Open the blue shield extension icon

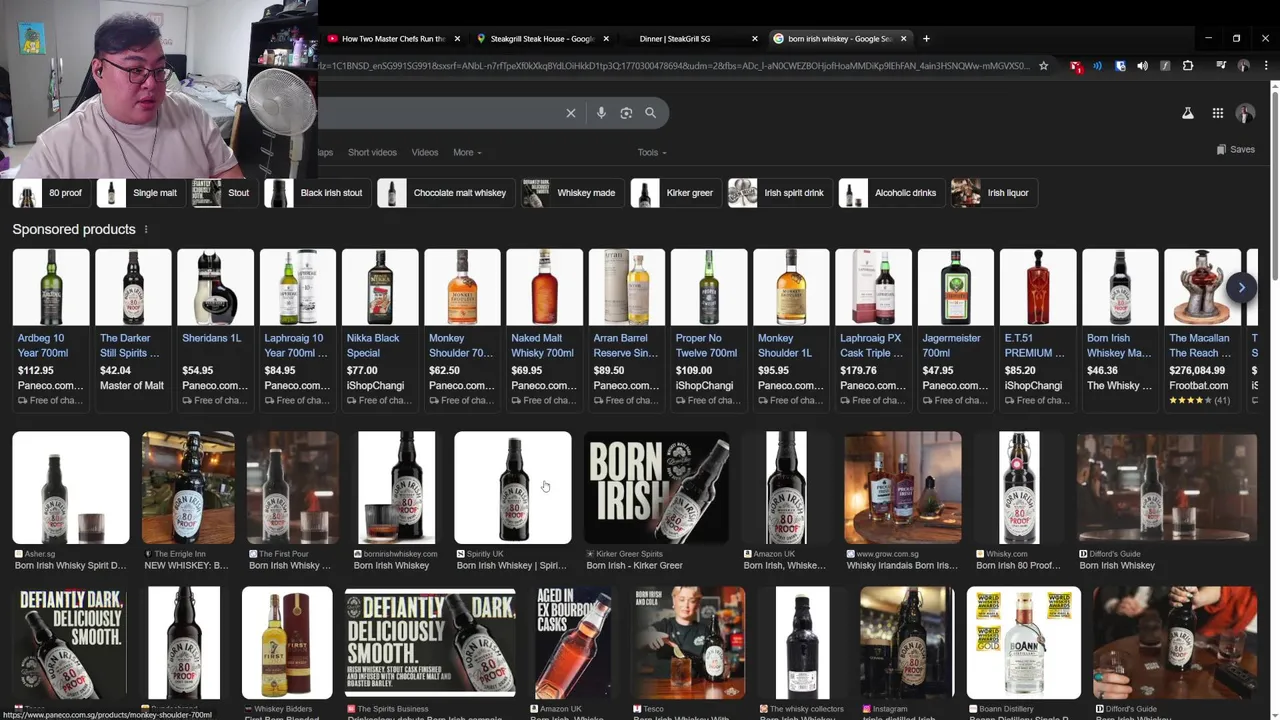pos(1120,66)
